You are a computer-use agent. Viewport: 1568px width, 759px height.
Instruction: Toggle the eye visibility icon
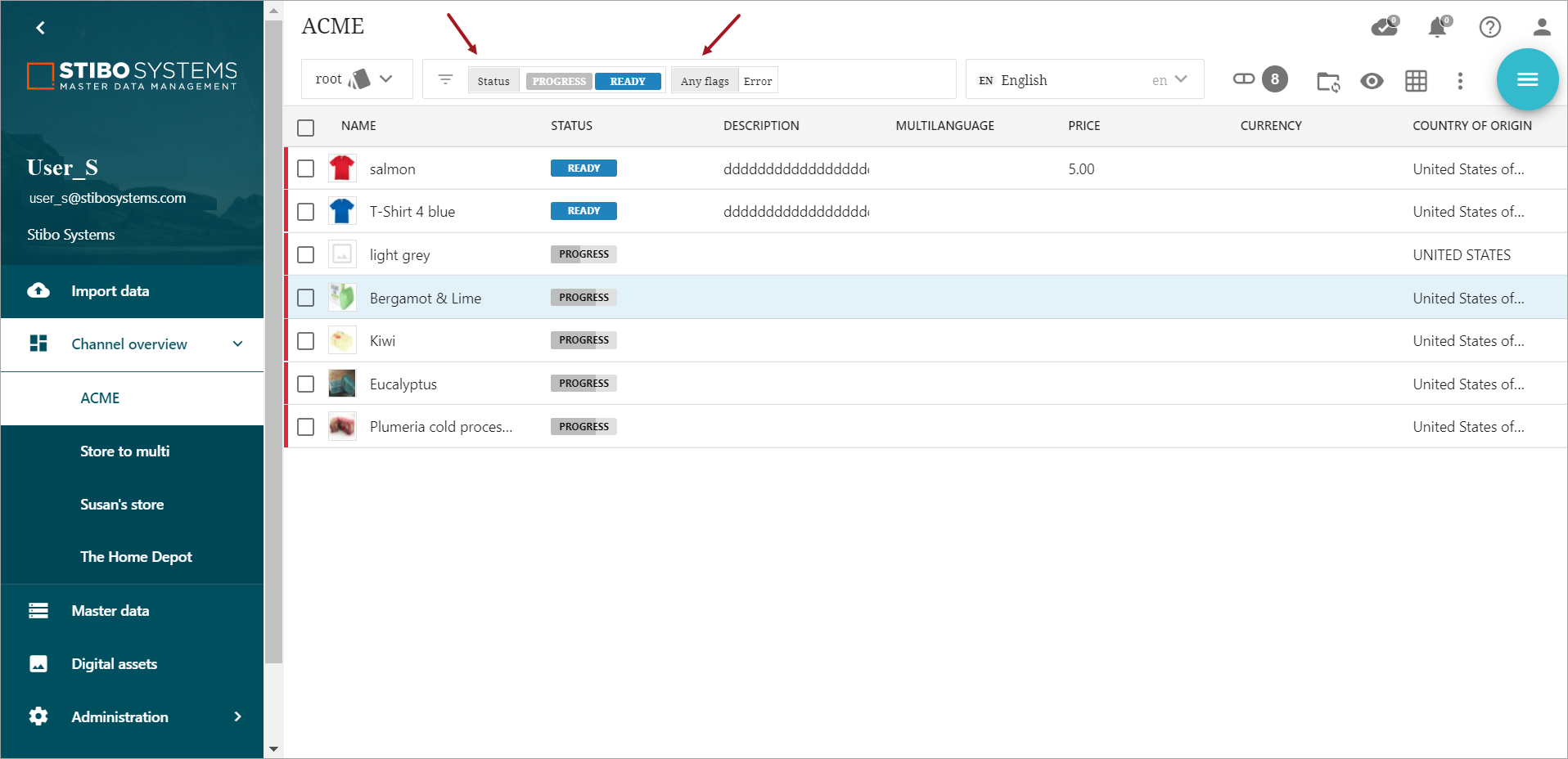(1372, 81)
